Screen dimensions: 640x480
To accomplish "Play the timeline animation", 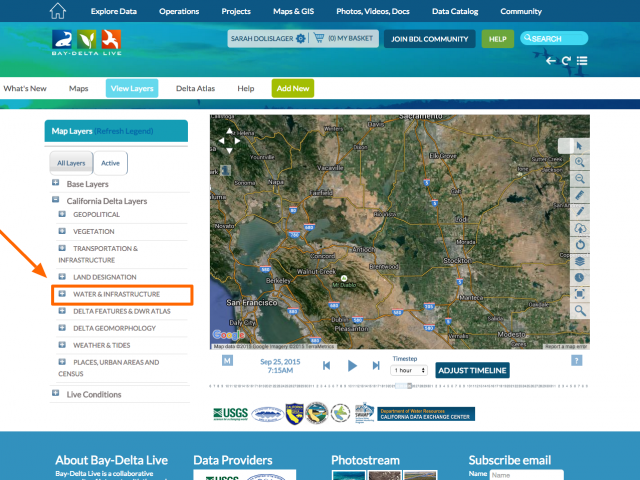I will click(x=352, y=365).
